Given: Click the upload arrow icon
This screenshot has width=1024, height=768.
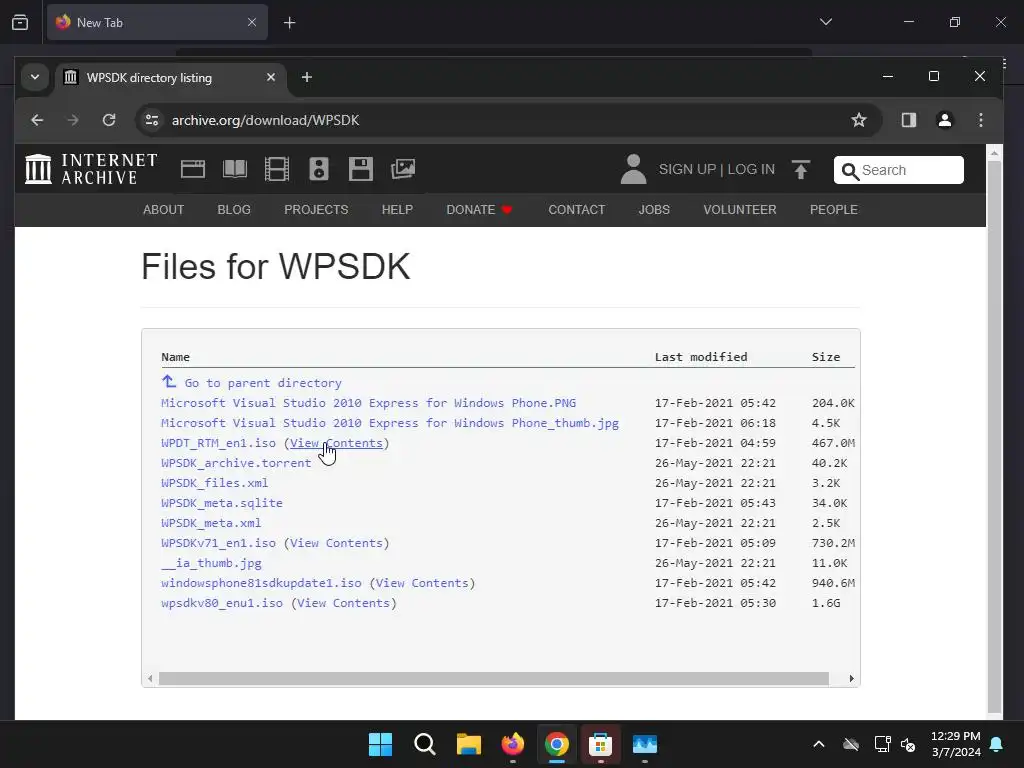Looking at the screenshot, I should coord(801,170).
